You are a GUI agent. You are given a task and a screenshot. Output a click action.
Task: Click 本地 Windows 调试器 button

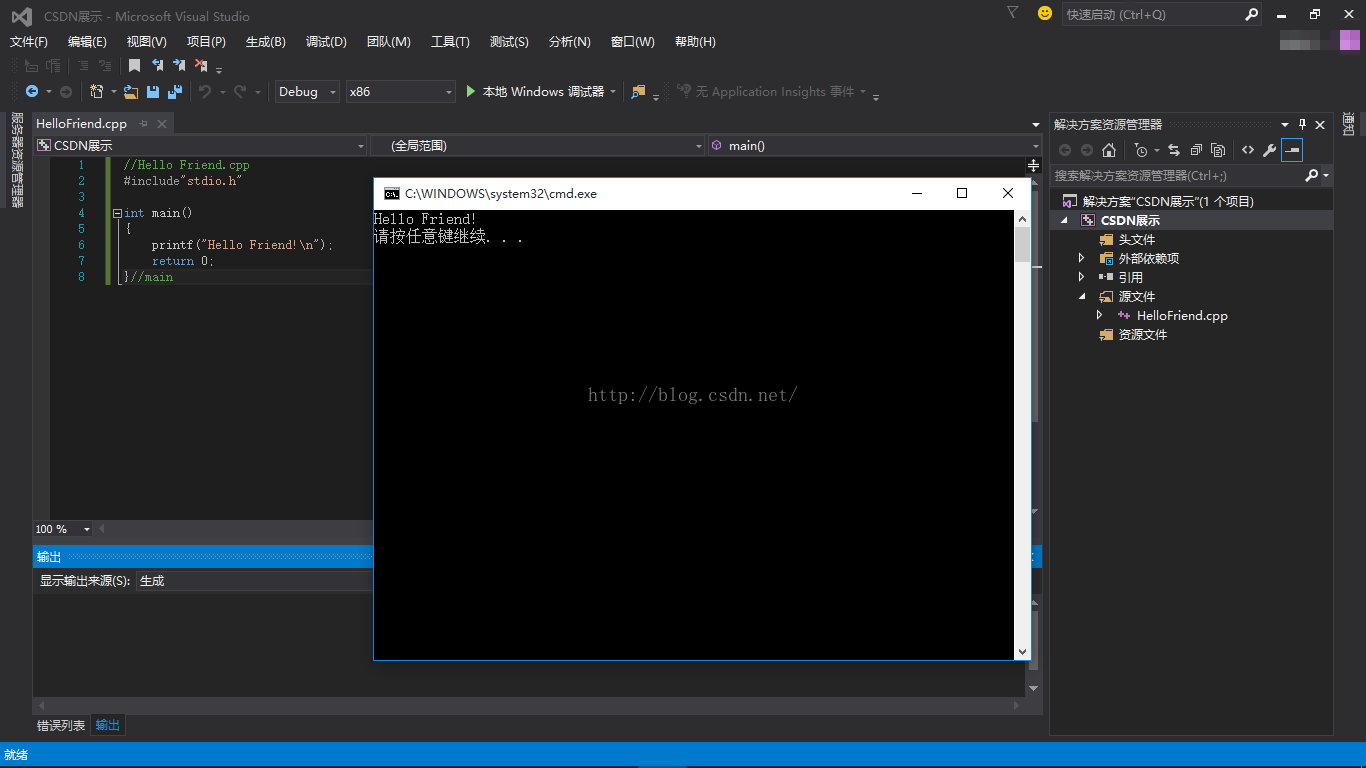tap(534, 91)
